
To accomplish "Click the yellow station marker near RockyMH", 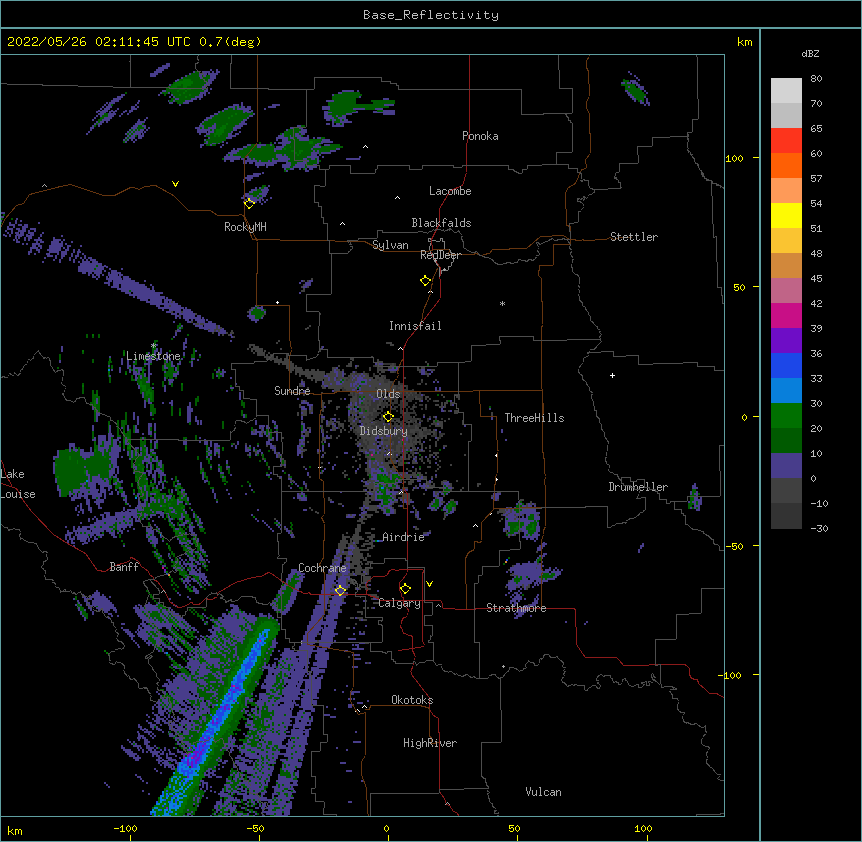I will (249, 203).
